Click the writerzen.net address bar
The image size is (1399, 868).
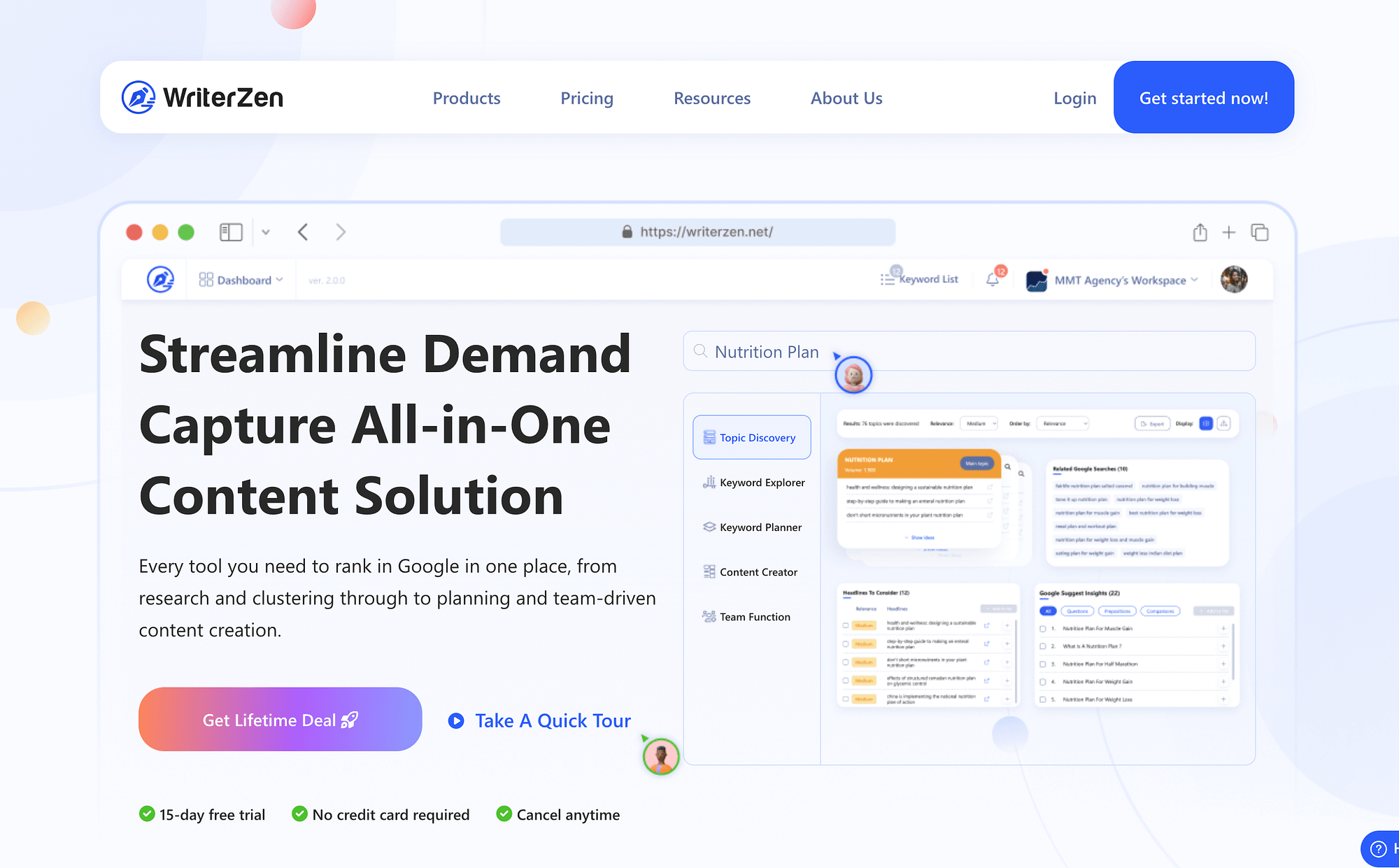click(x=697, y=232)
